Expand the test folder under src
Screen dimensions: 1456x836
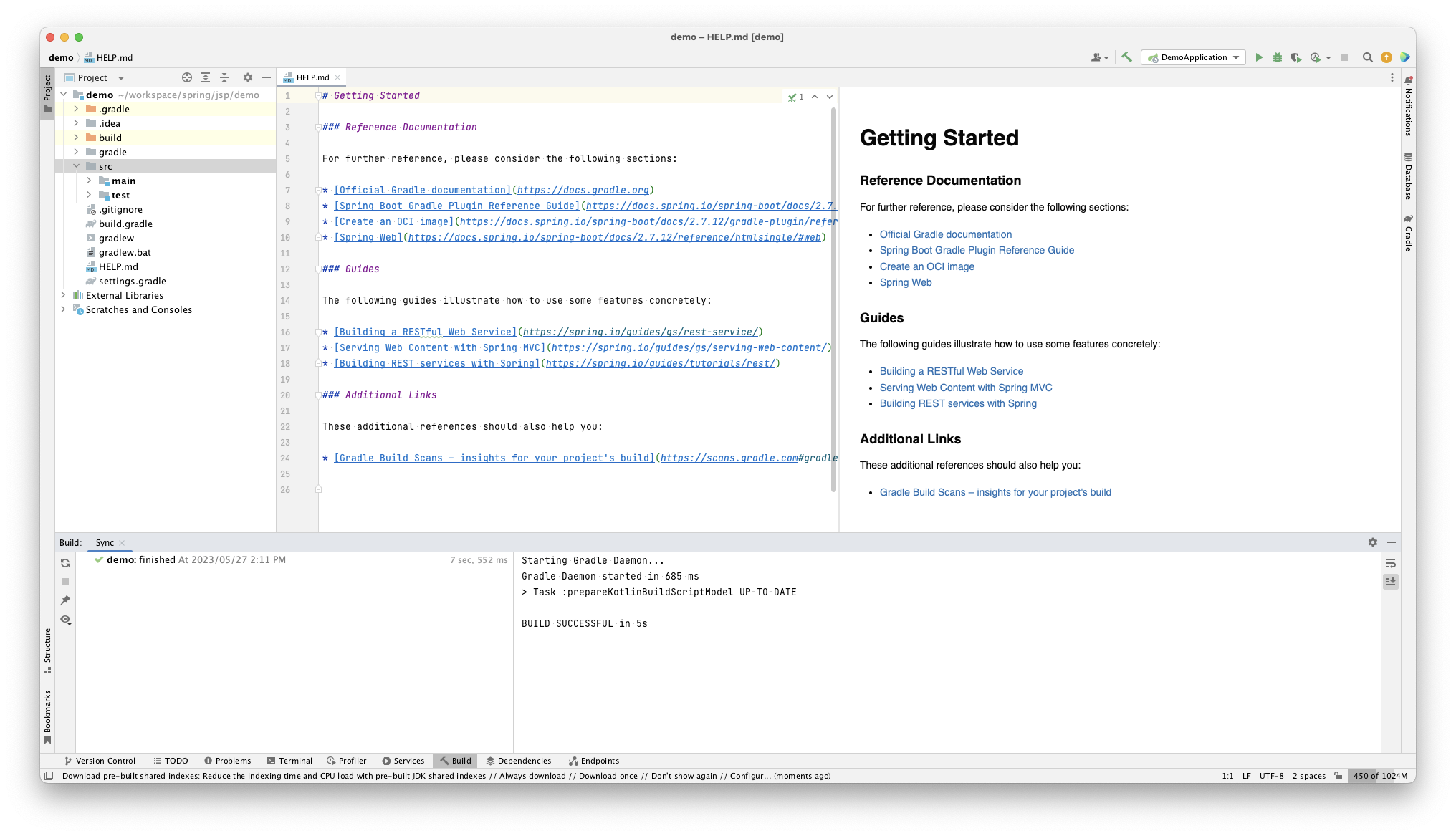tap(89, 195)
